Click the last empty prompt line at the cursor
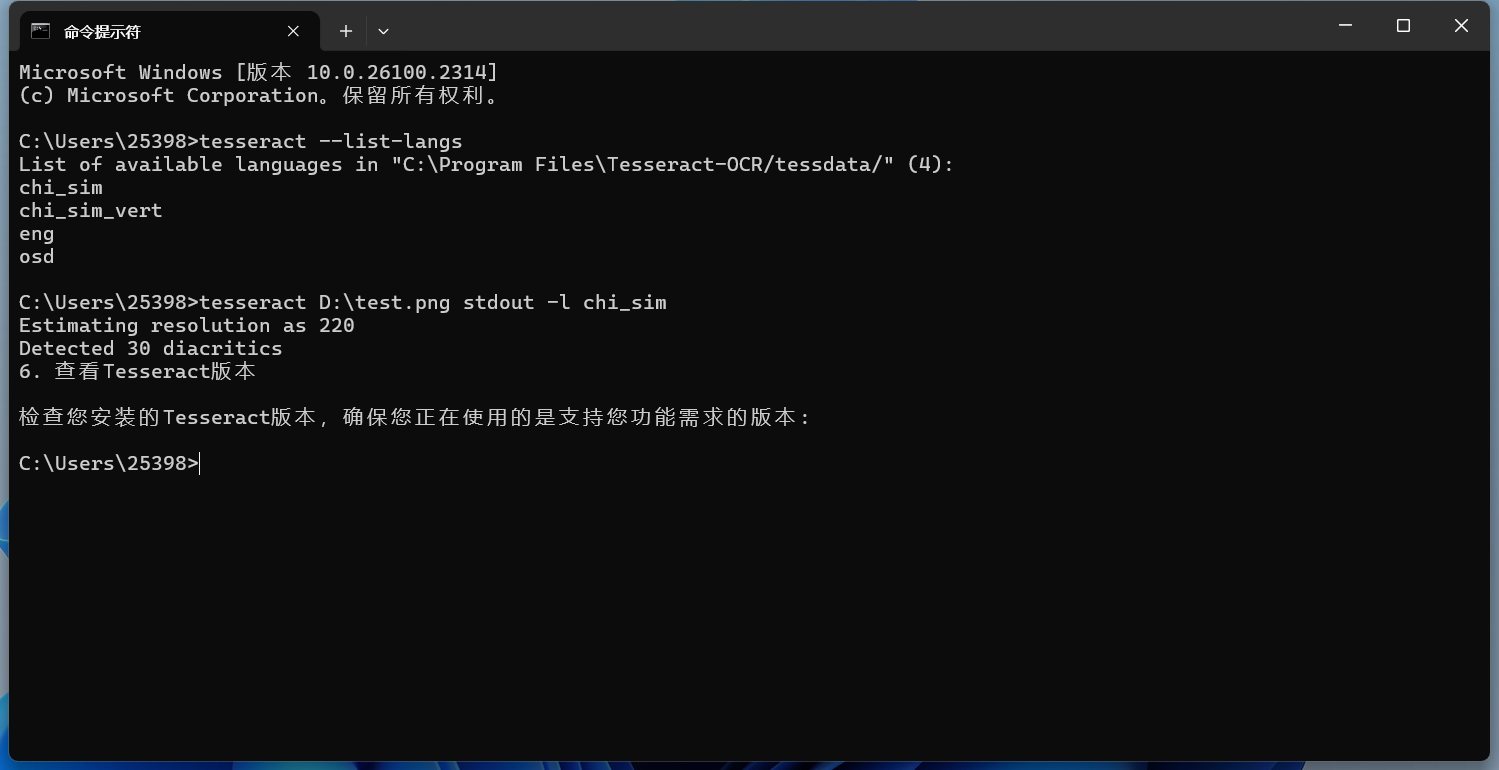 click(201, 463)
